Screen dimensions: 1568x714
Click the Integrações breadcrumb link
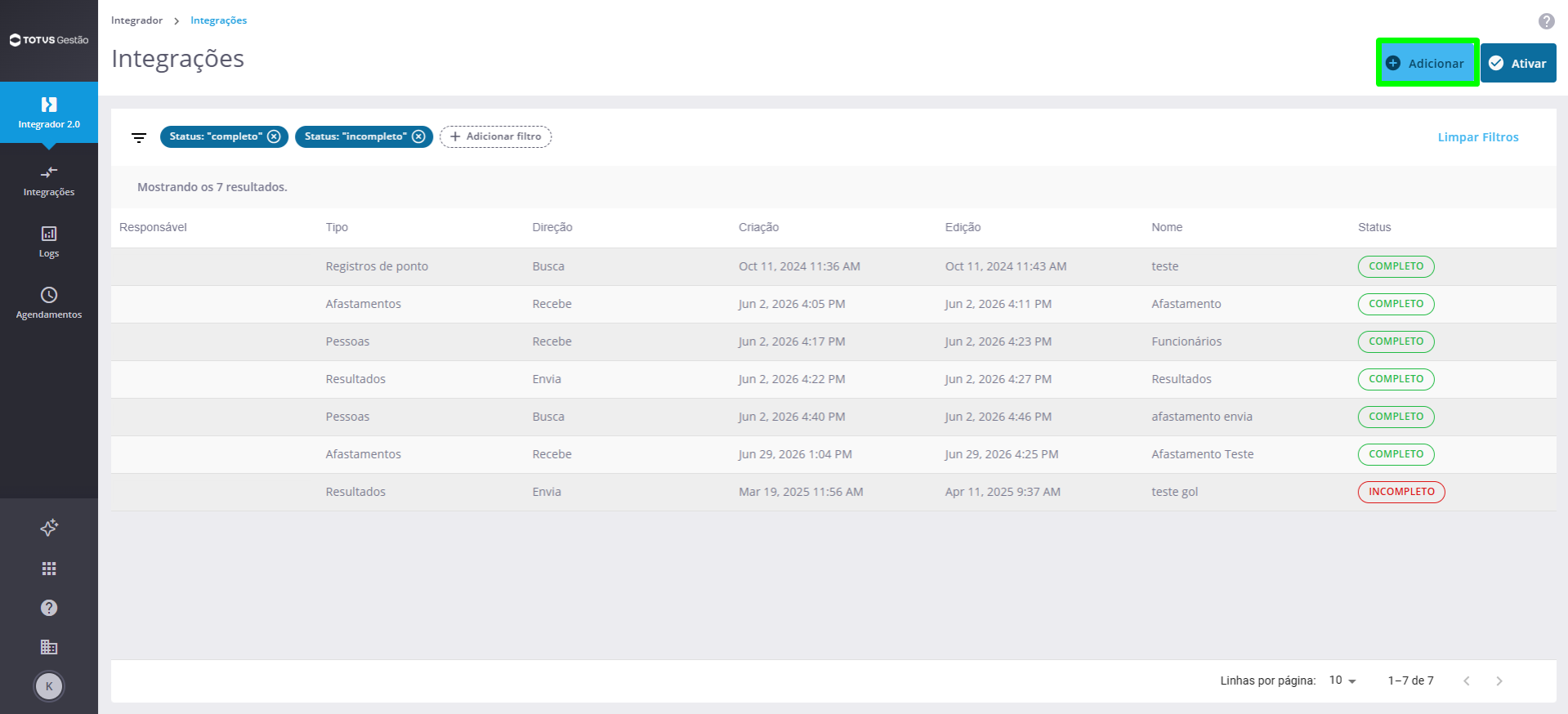(x=218, y=20)
